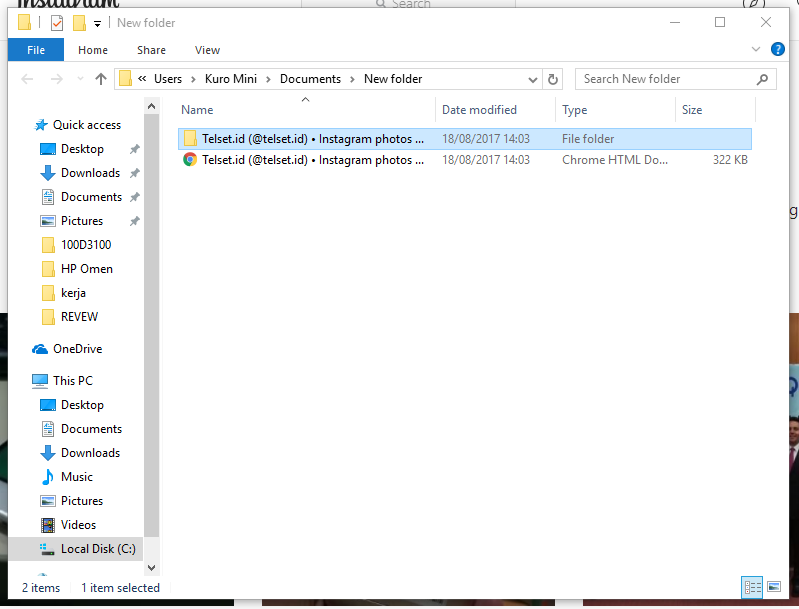Click the Properties icon in quick access toolbar
Image resolution: width=799 pixels, height=609 pixels.
pyautogui.click(x=57, y=22)
